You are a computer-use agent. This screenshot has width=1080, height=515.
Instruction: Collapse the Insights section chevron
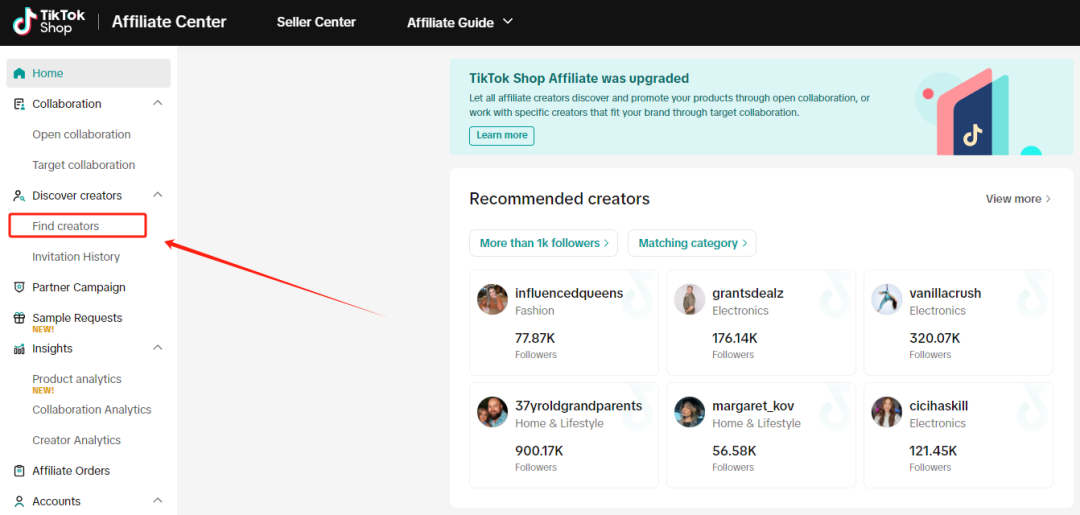[x=157, y=348]
